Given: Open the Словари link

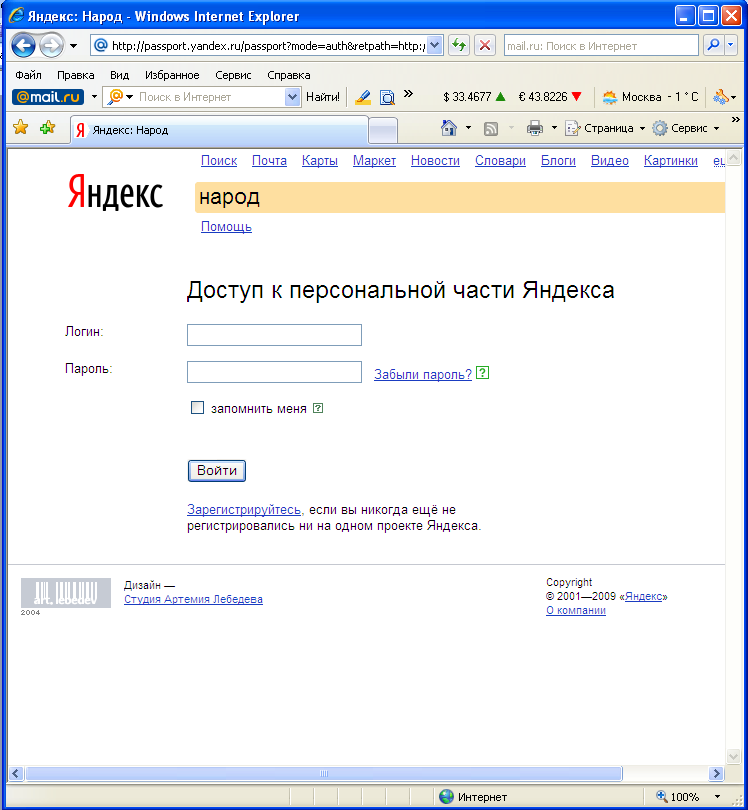Looking at the screenshot, I should click(501, 161).
